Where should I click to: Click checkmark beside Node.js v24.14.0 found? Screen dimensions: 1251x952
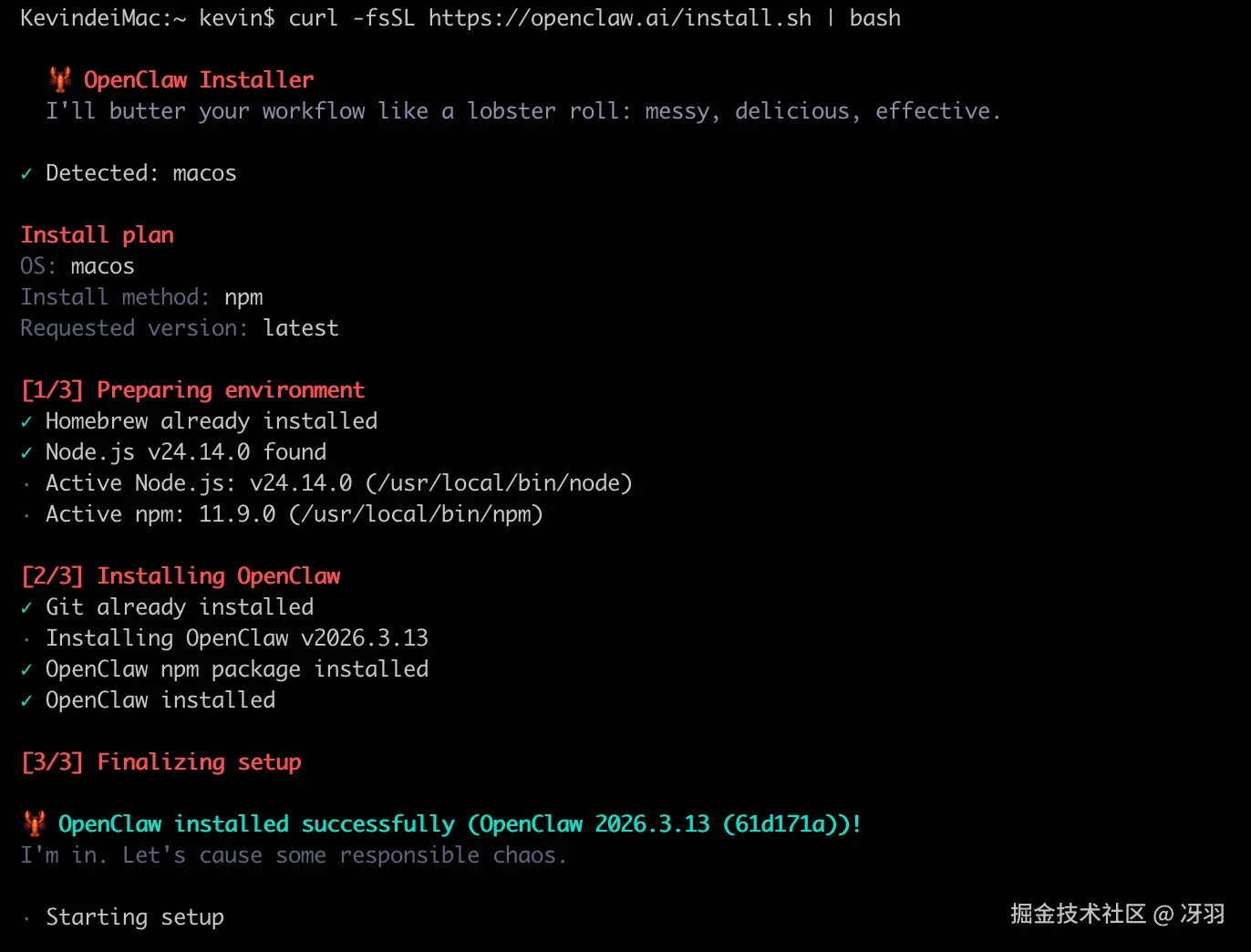[26, 452]
